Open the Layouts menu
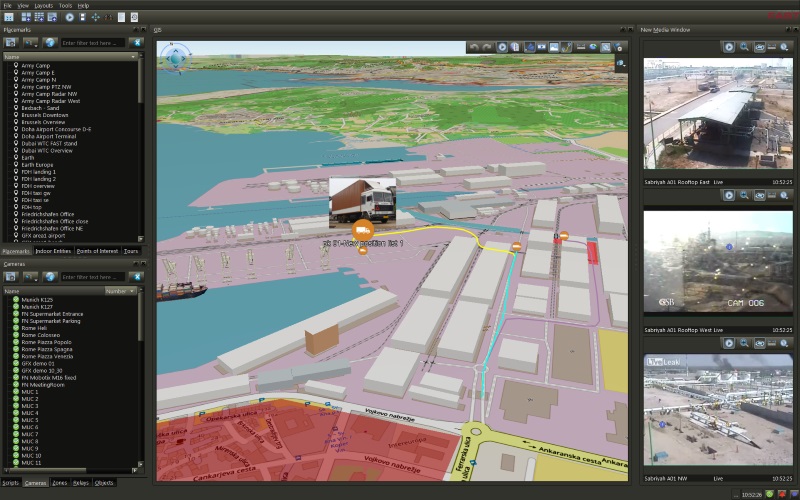The width and height of the screenshot is (800, 500). click(44, 5)
